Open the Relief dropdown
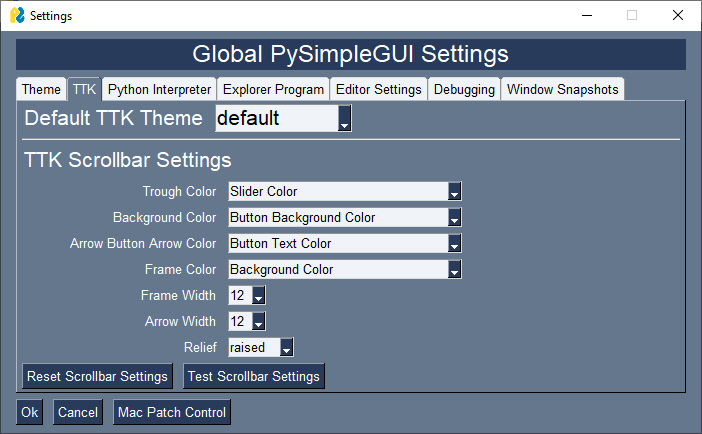702x434 pixels. pyautogui.click(x=287, y=347)
